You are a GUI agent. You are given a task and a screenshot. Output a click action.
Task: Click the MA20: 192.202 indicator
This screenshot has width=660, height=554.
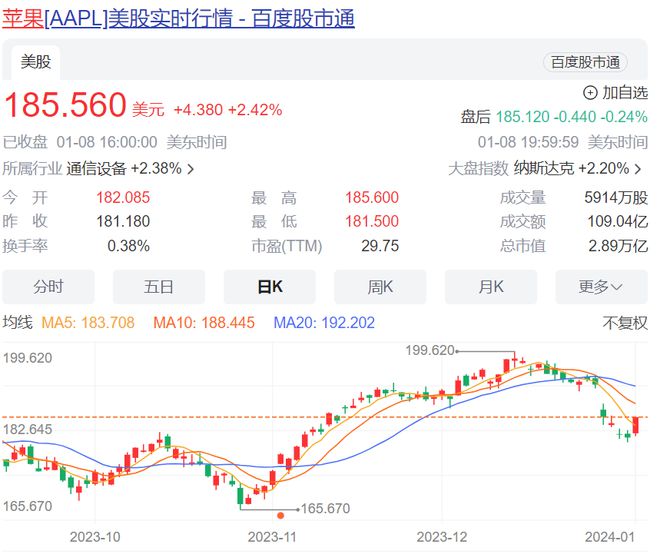point(324,323)
